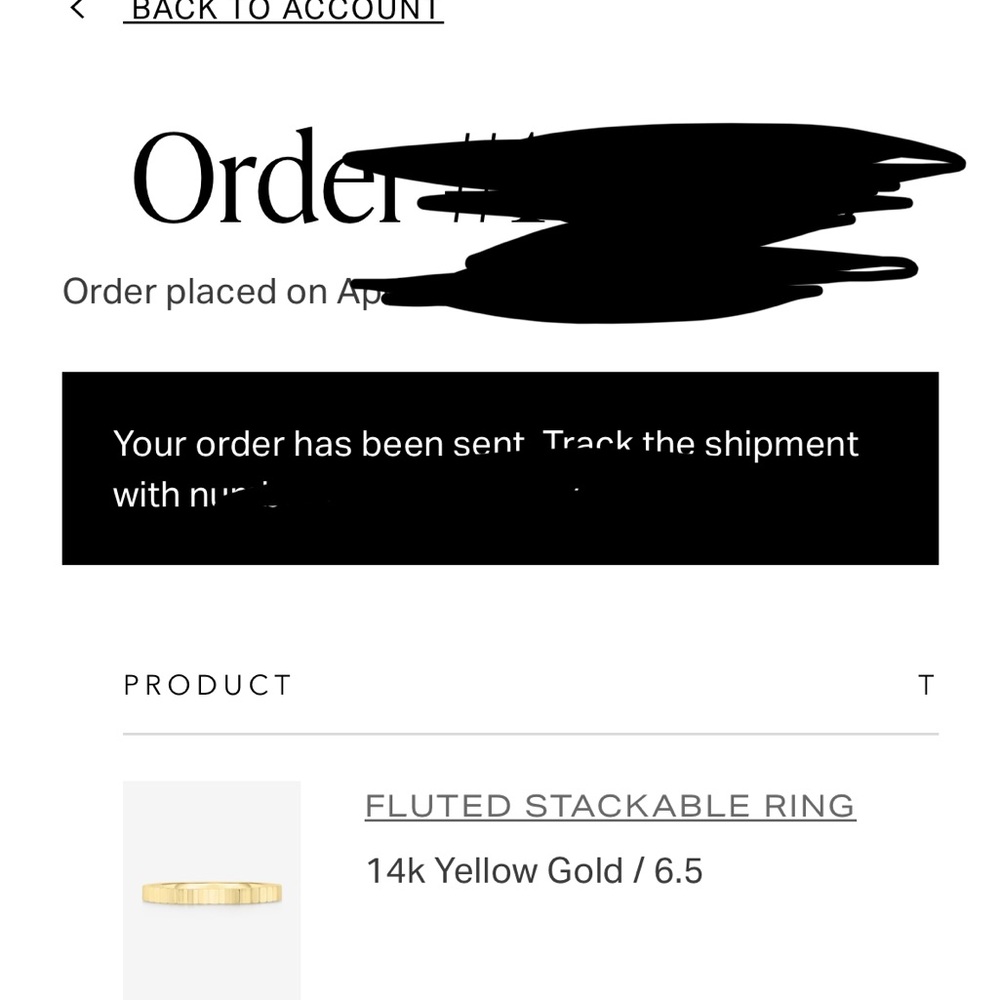The width and height of the screenshot is (1000, 1000).
Task: Click the partially visible T column header
Action: (926, 685)
